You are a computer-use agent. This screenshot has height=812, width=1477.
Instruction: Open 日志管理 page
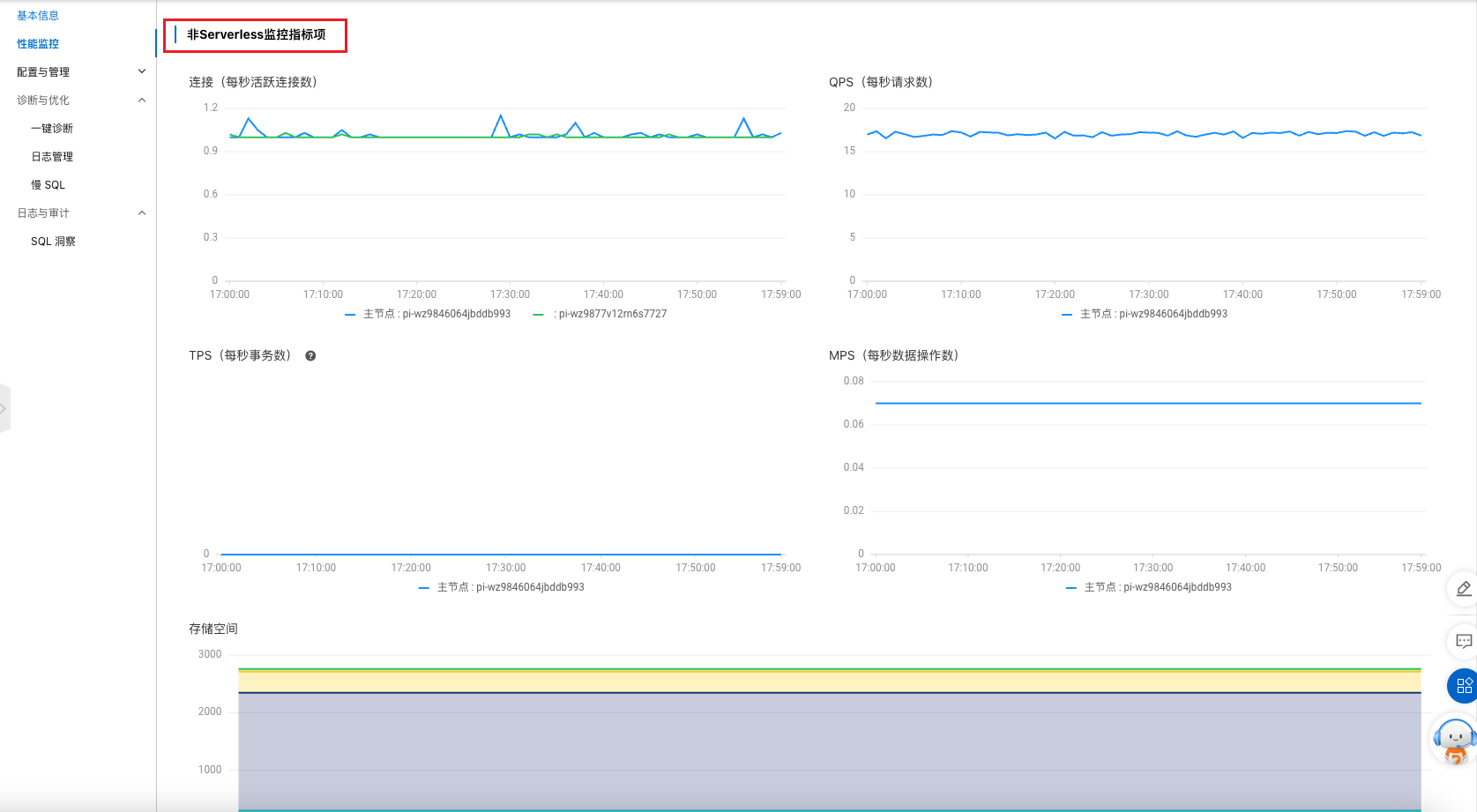pos(52,157)
